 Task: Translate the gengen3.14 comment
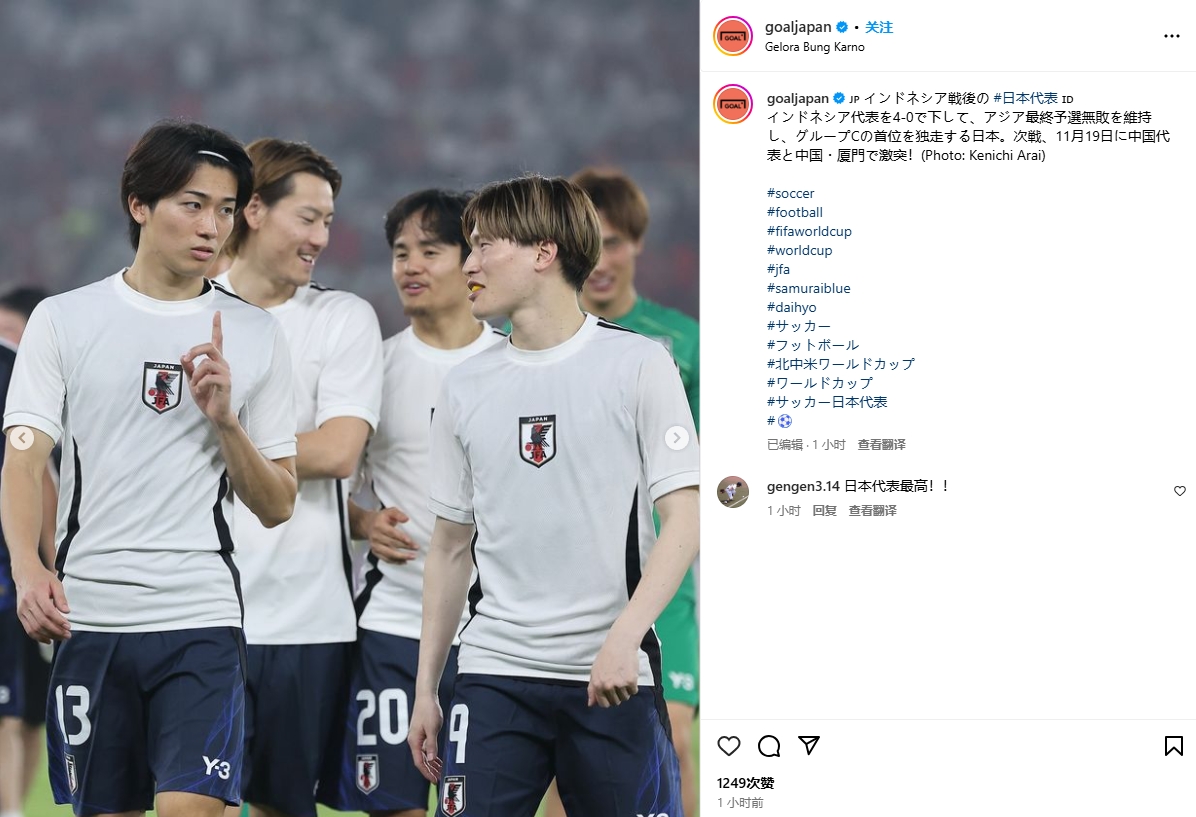click(x=873, y=510)
